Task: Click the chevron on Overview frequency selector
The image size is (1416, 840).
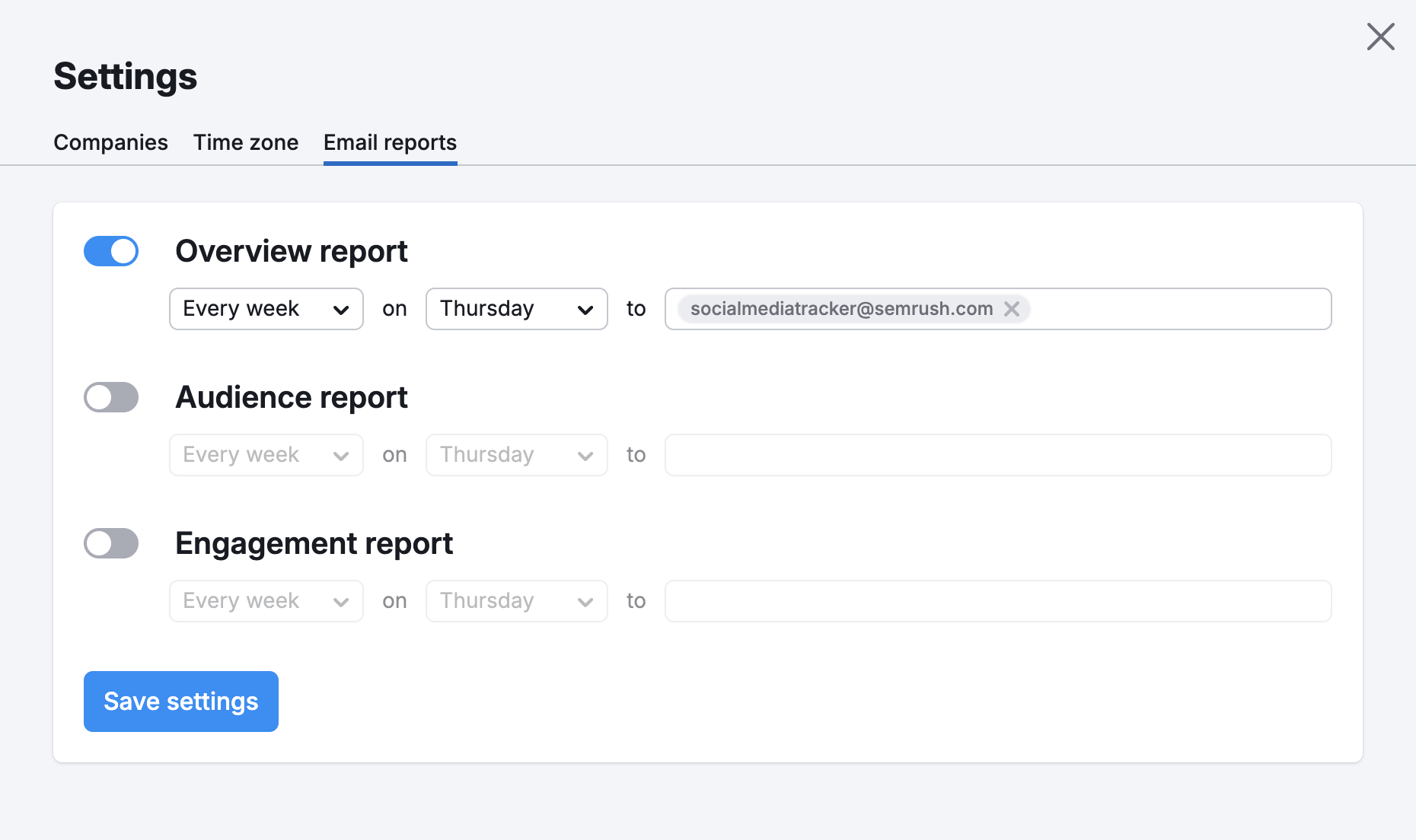Action: [342, 309]
